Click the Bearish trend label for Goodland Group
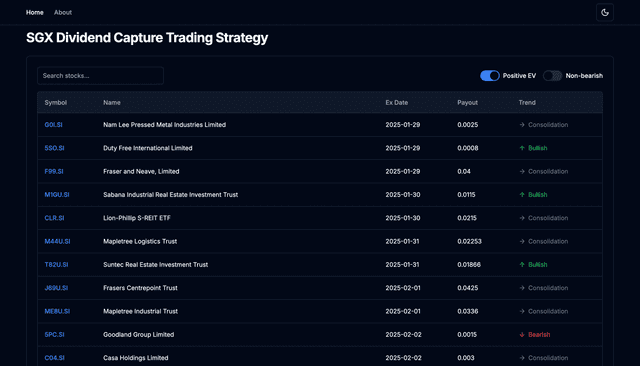The image size is (640, 366). pyautogui.click(x=539, y=334)
